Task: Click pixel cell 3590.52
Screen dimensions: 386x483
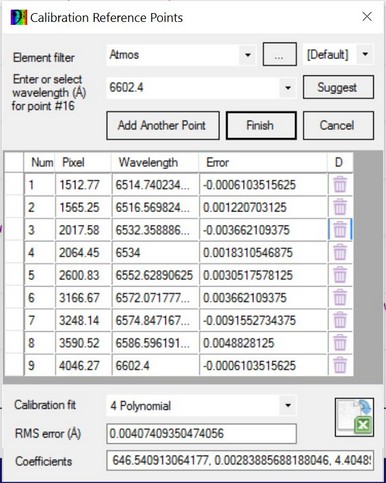Action: [83, 343]
